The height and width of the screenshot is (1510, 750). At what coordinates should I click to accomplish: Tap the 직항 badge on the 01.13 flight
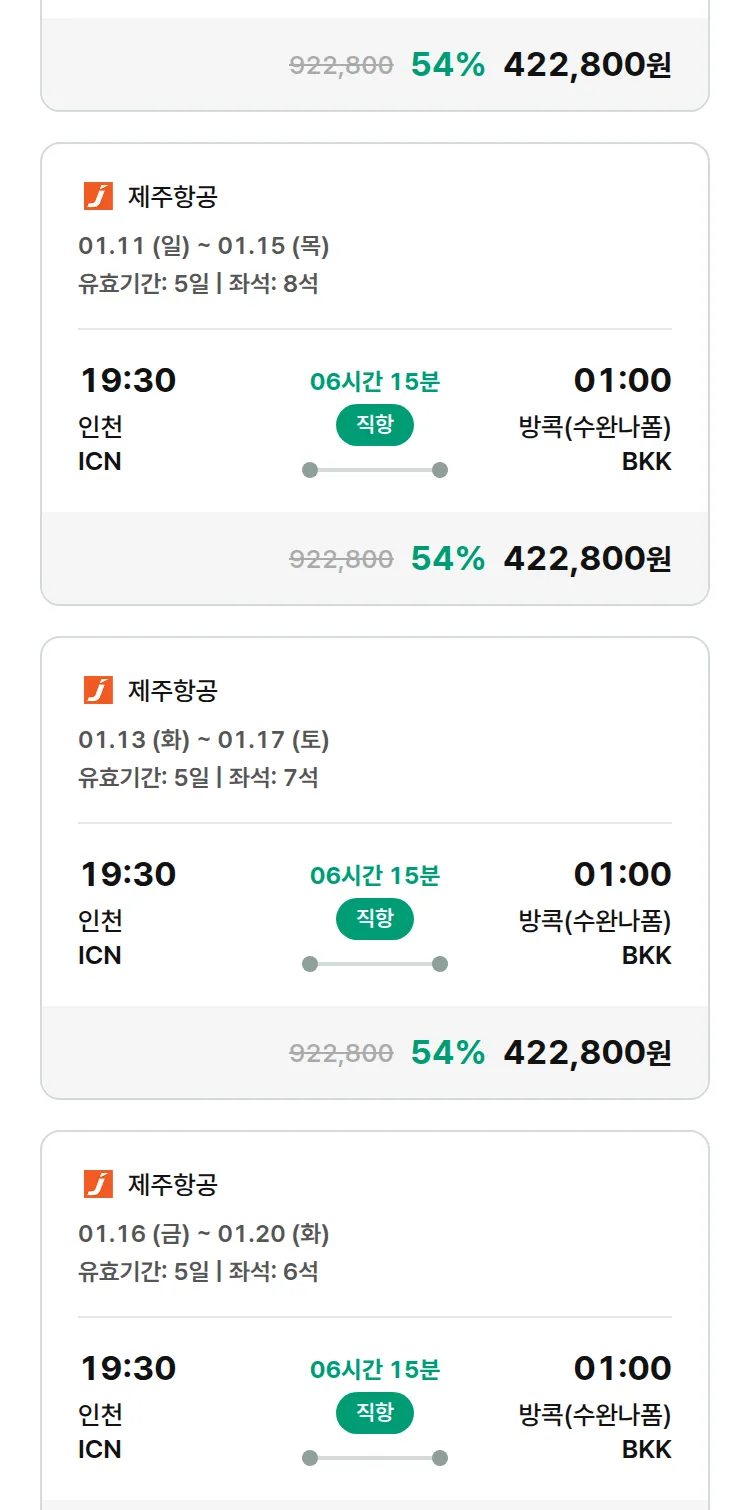tap(375, 919)
